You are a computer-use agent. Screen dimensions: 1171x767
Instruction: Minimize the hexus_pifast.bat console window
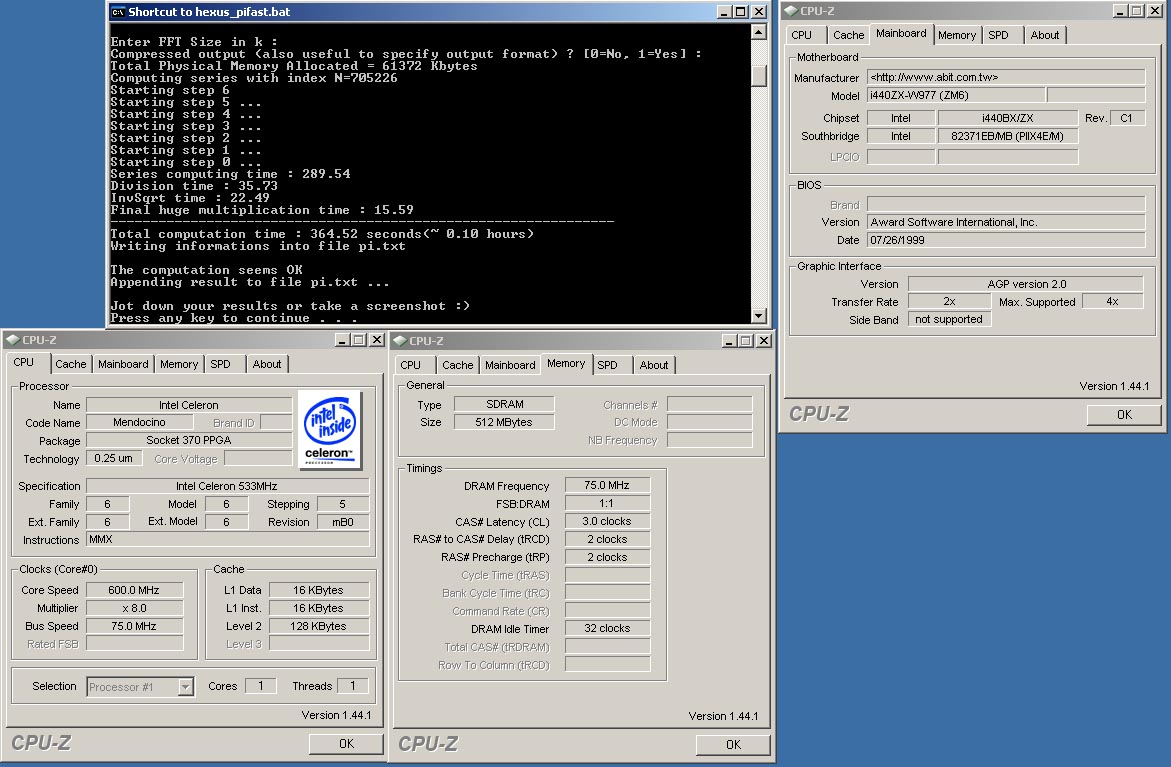coord(724,12)
